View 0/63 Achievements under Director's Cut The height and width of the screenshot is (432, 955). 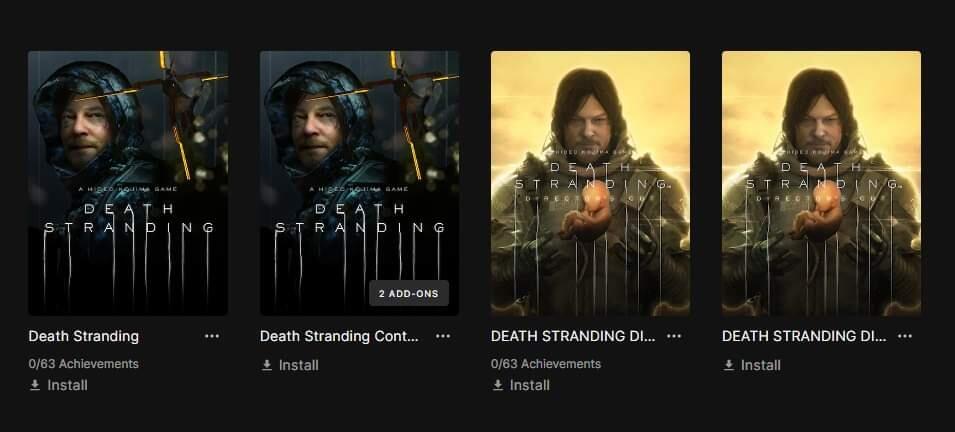(x=546, y=364)
